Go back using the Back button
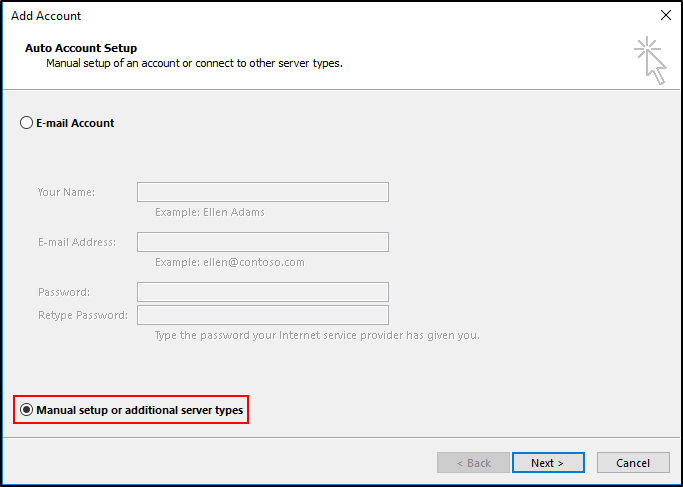Screen dimensions: 683x487 (473, 463)
